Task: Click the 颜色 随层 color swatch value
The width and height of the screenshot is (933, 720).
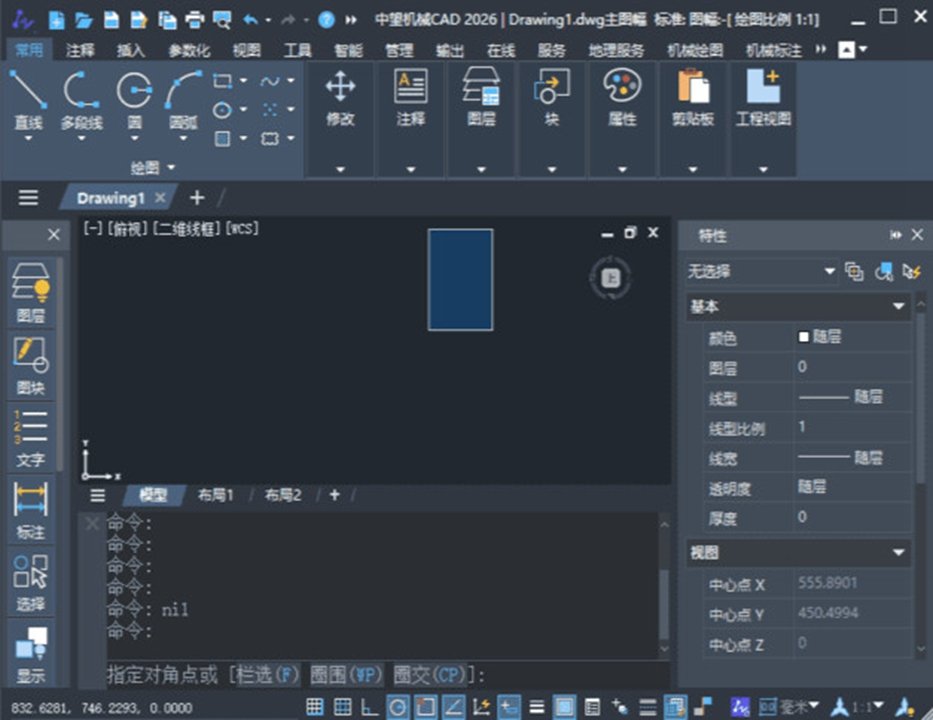Action: point(853,337)
